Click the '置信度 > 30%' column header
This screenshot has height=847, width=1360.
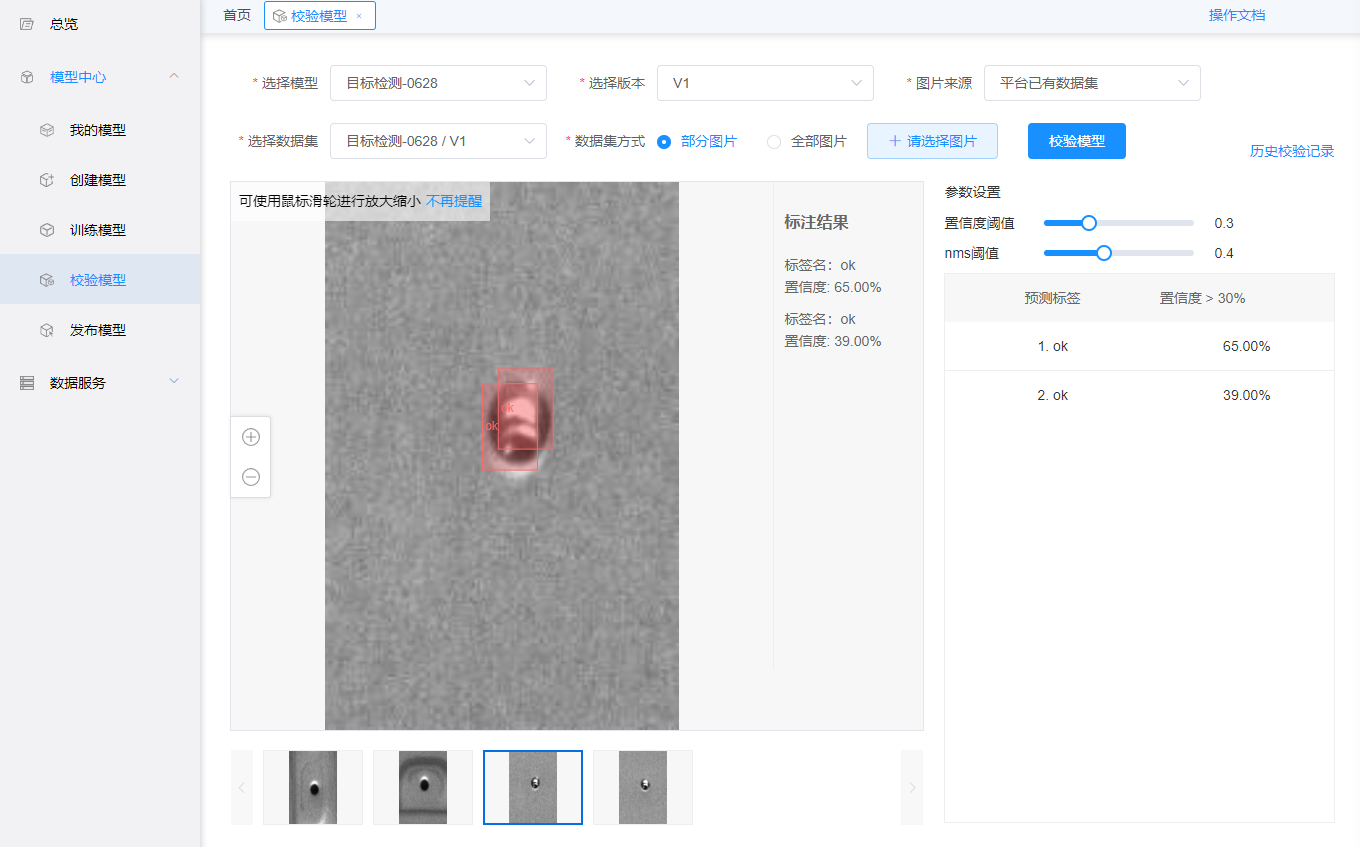(x=1202, y=298)
